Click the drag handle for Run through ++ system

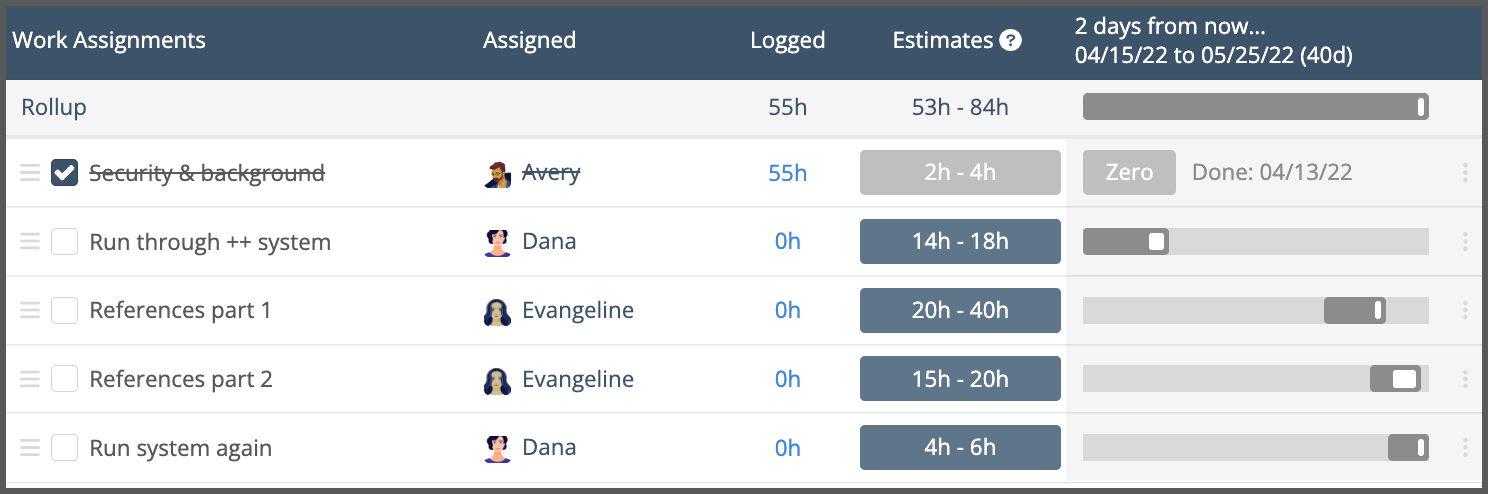click(30, 242)
